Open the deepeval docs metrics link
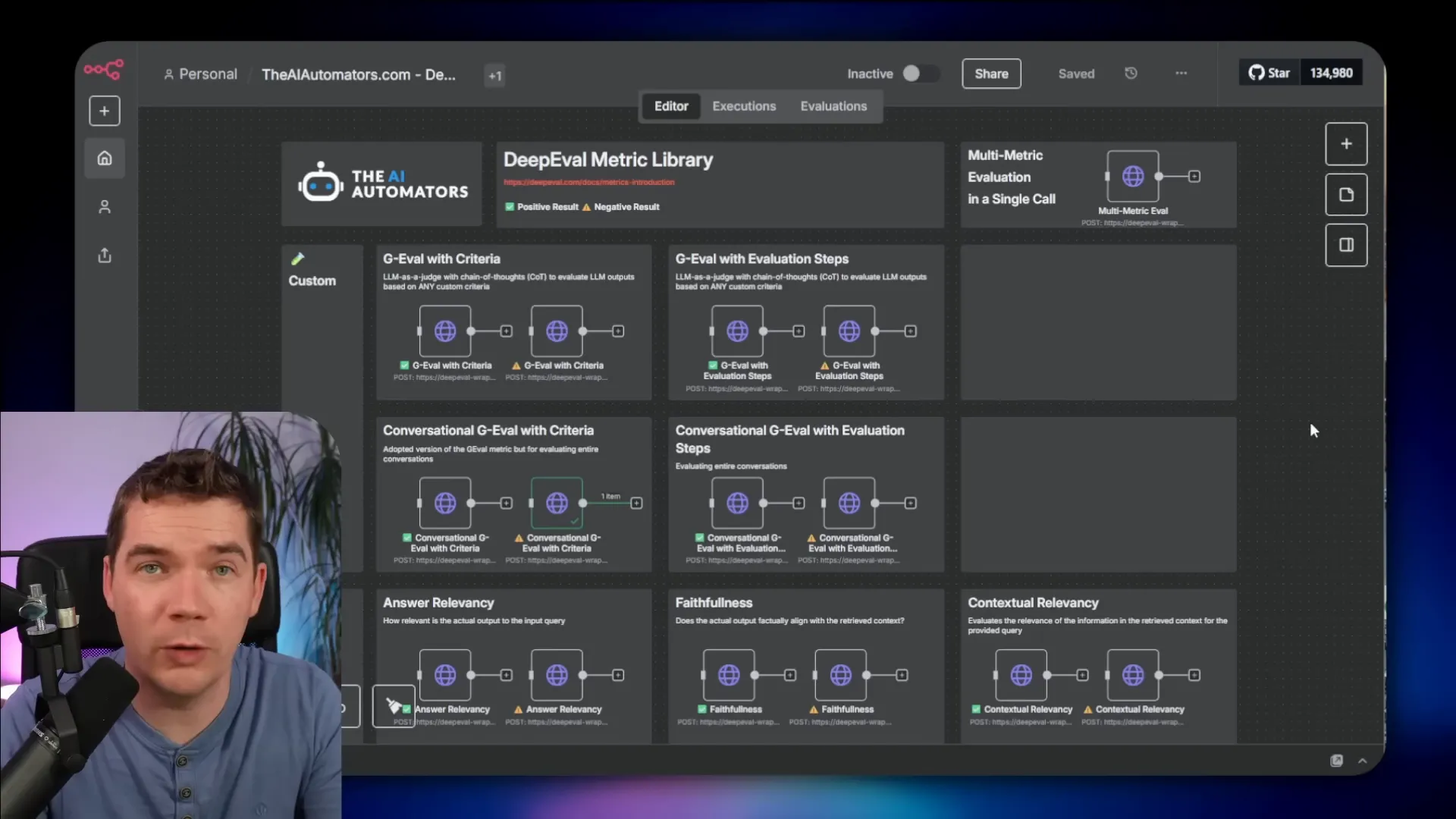1456x819 pixels. click(x=588, y=182)
